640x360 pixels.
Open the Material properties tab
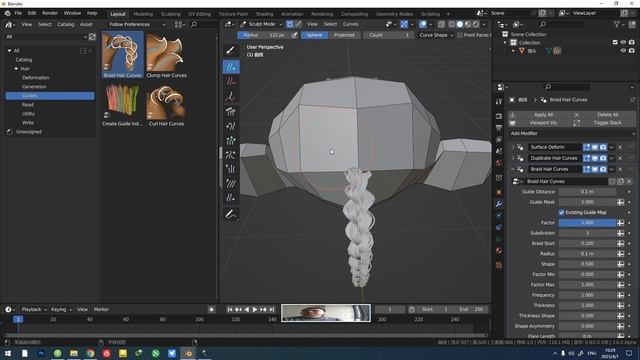(499, 251)
